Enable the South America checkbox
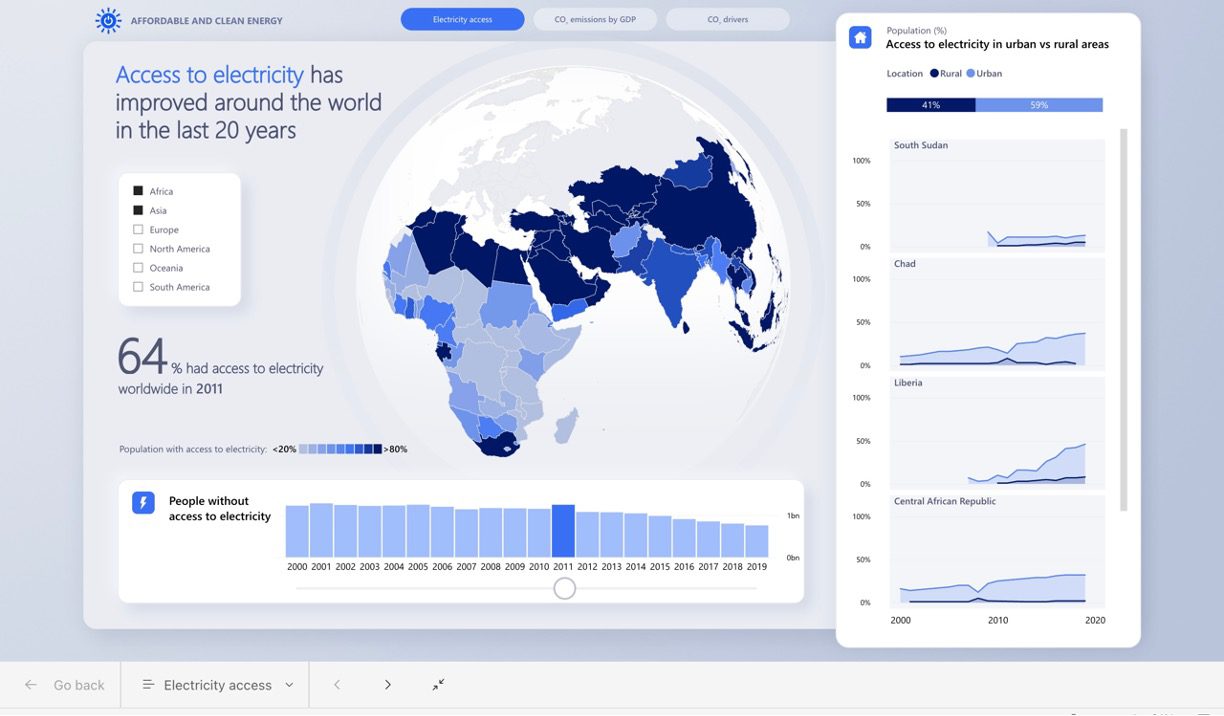The height and width of the screenshot is (716, 1224). pyautogui.click(x=138, y=287)
